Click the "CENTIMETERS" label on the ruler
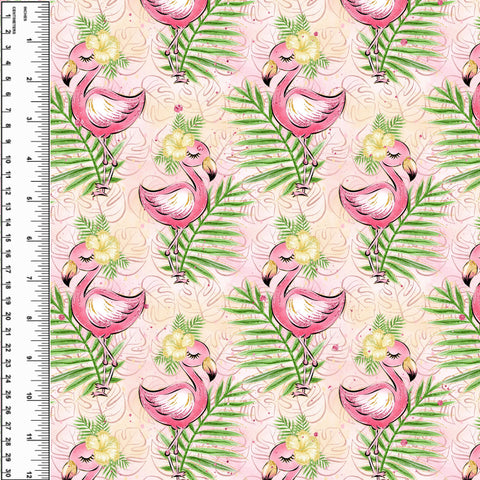 pyautogui.click(x=14, y=20)
